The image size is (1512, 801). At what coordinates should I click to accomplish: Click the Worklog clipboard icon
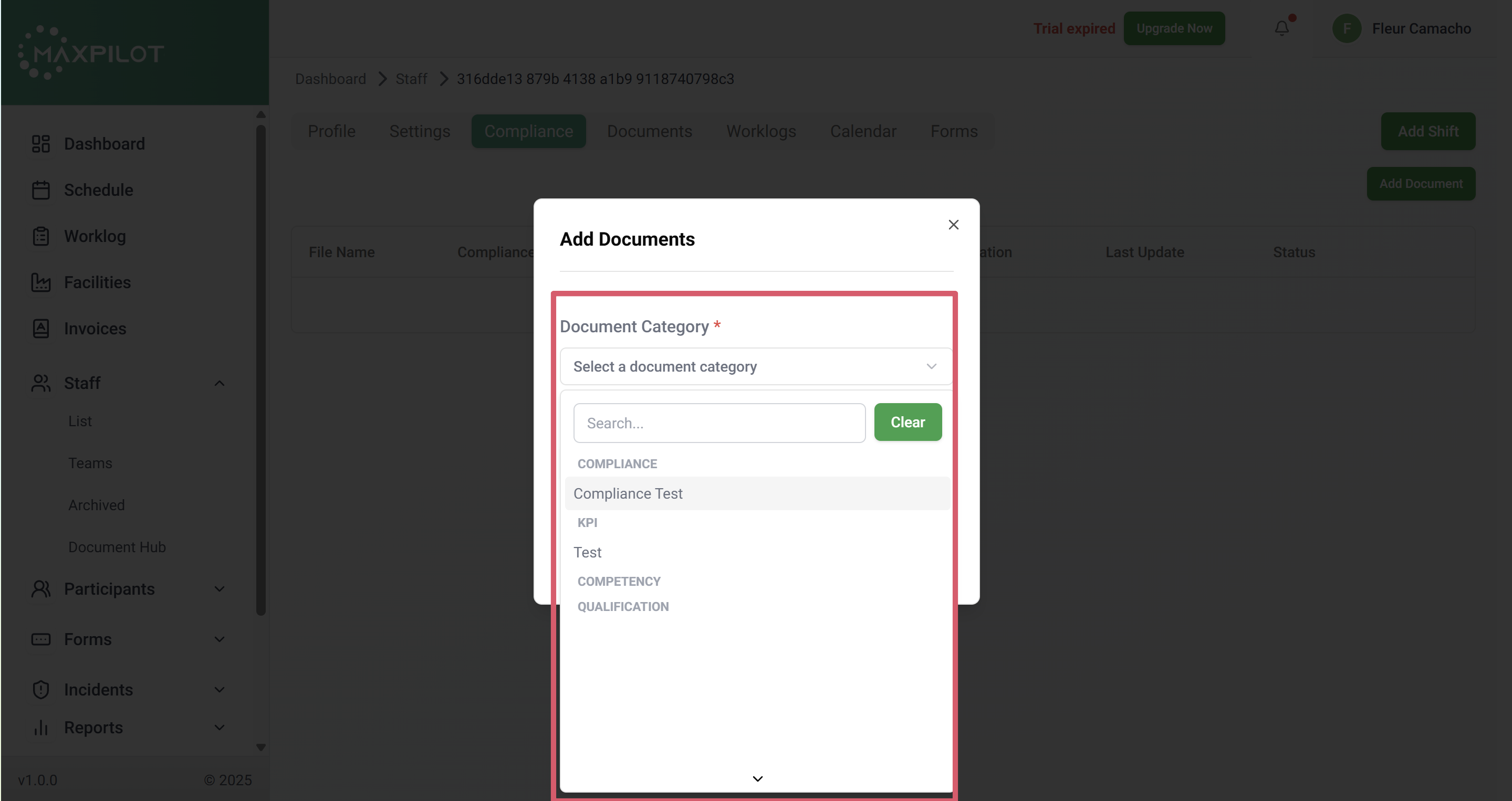pyautogui.click(x=40, y=236)
